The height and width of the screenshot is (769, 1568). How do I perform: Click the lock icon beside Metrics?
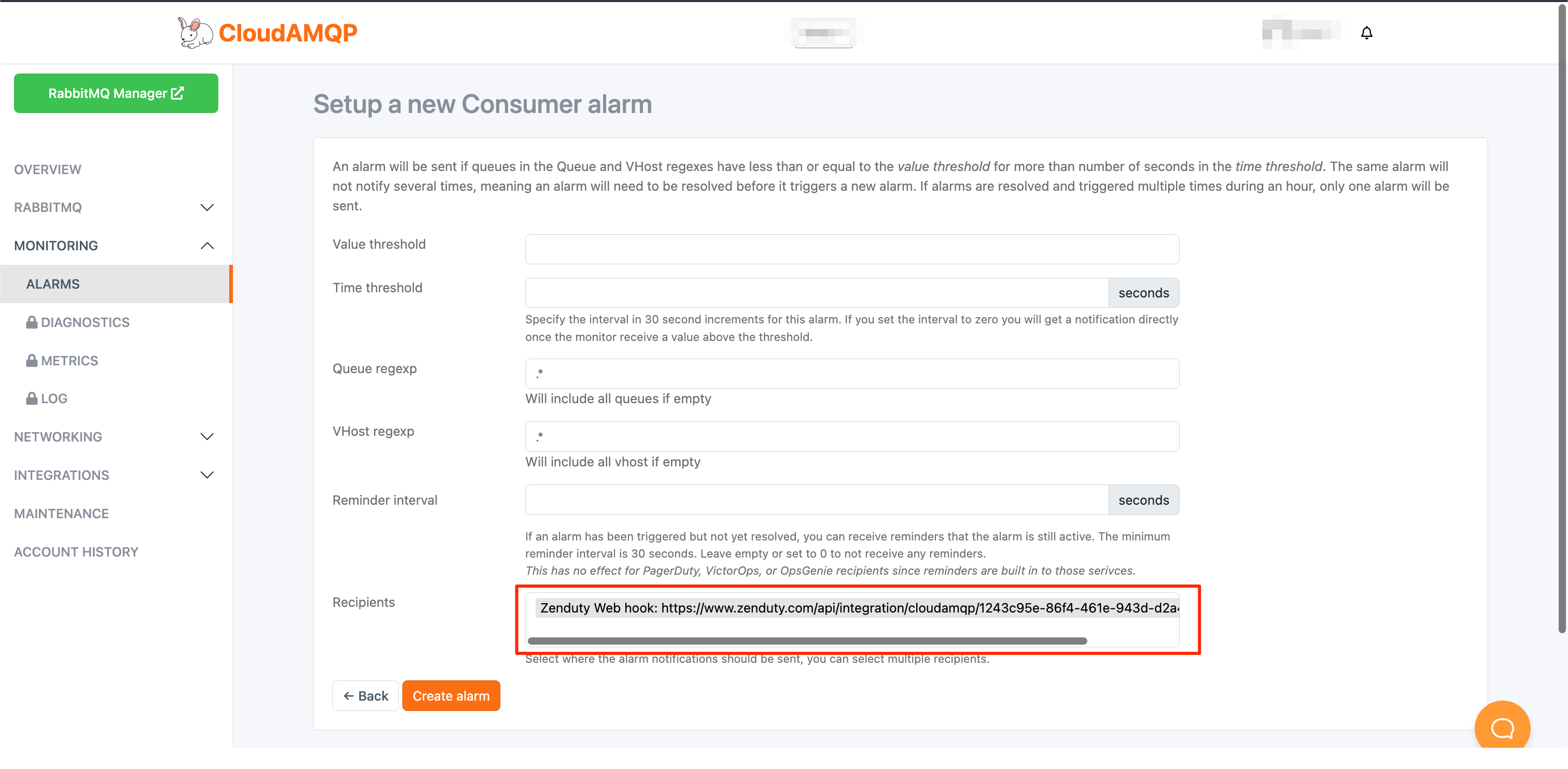(32, 361)
